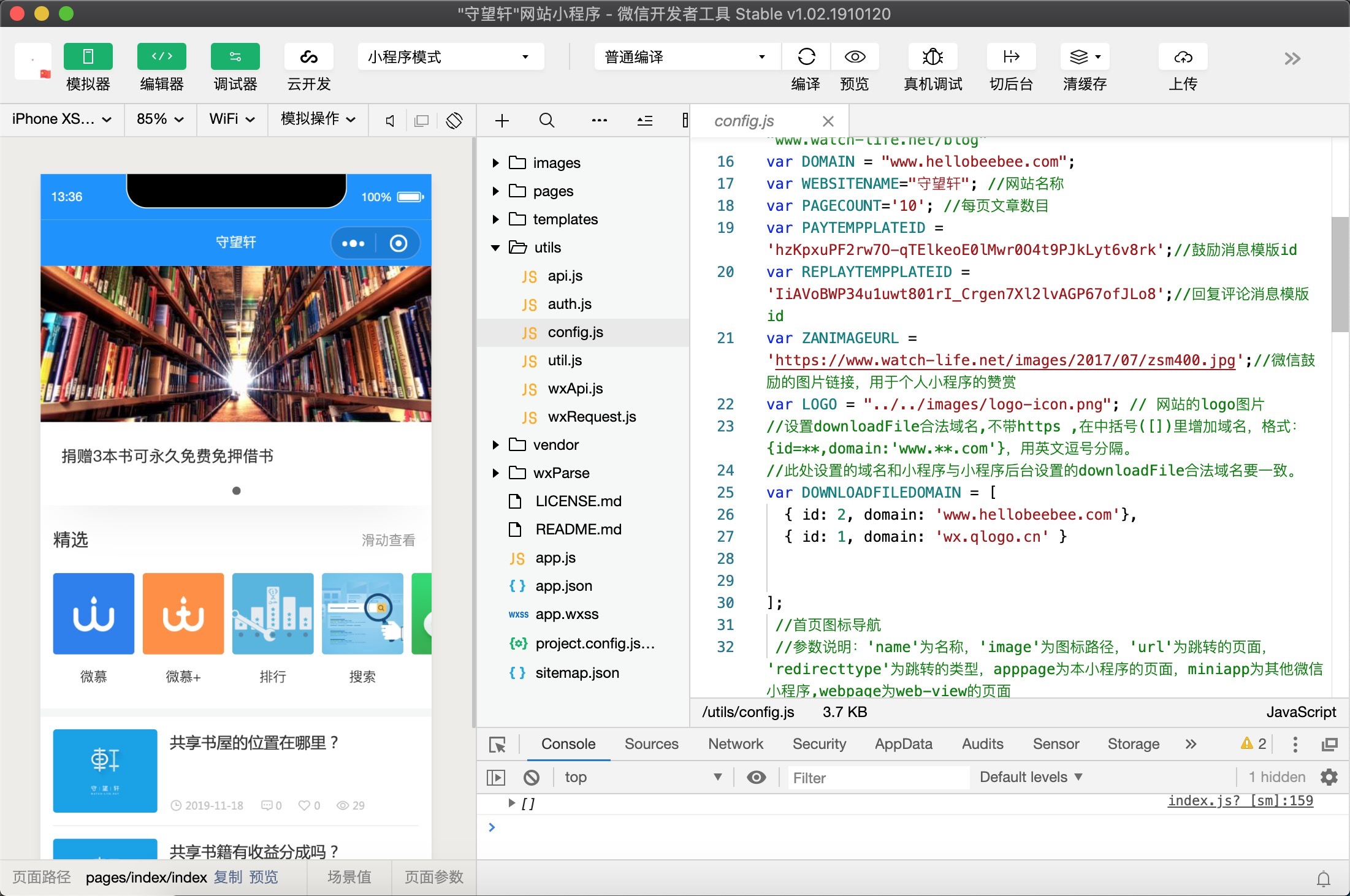Rotate the simulator device icon
Image resolution: width=1350 pixels, height=896 pixels.
(x=454, y=121)
